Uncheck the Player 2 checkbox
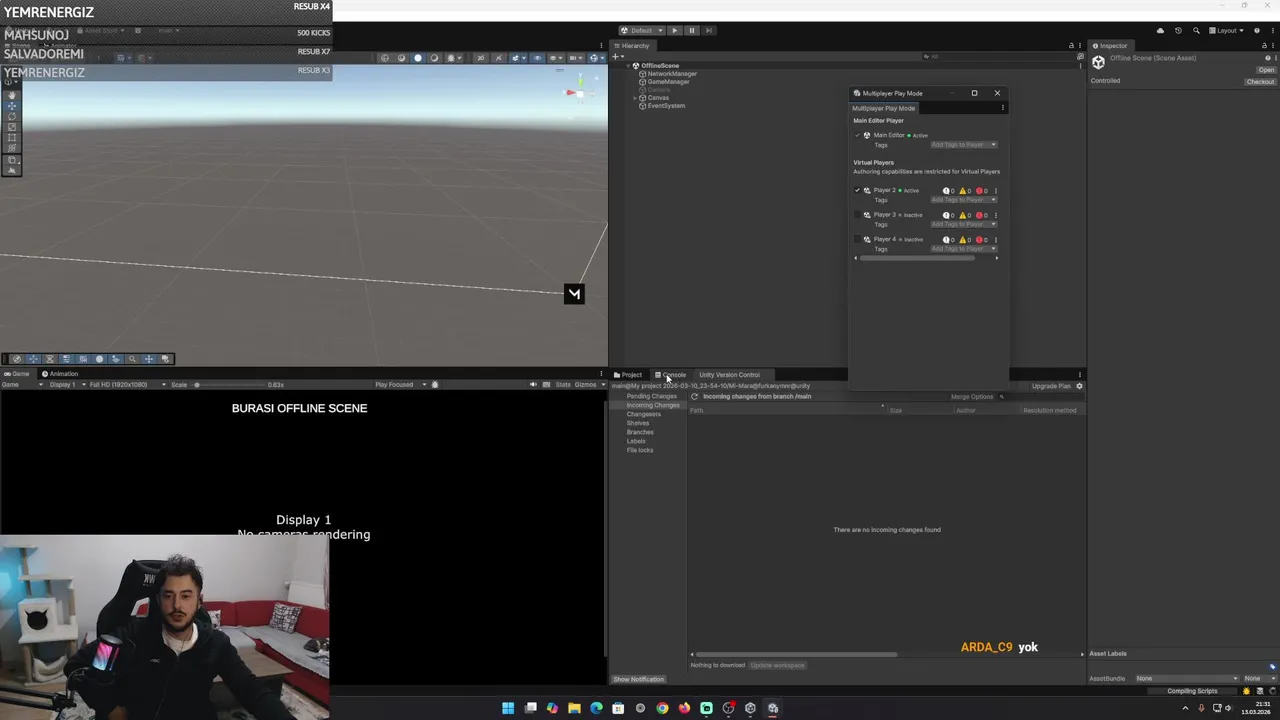Screen dimensions: 1280x720 [857, 190]
